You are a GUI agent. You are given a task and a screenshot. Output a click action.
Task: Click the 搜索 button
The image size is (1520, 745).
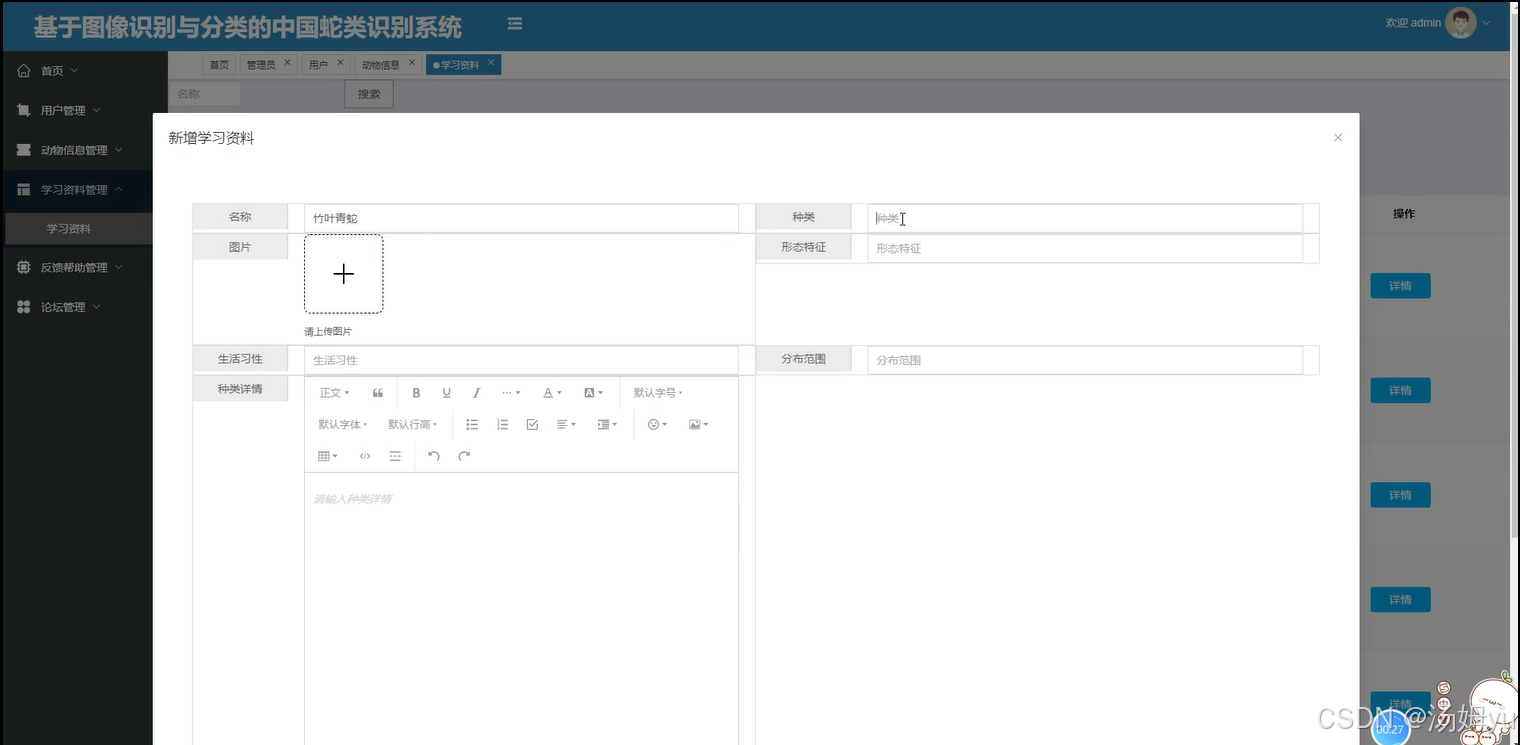point(369,94)
